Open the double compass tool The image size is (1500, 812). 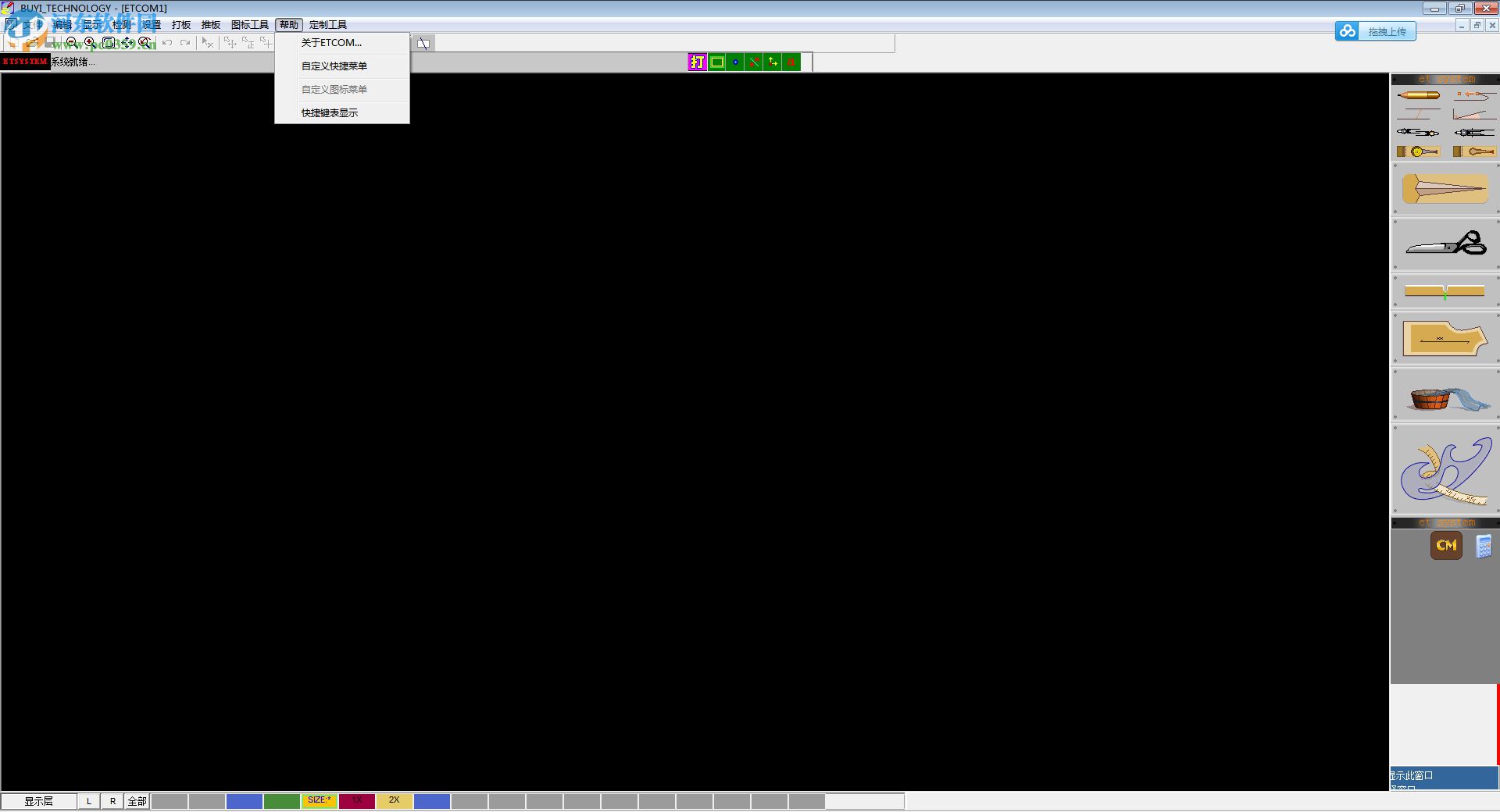pos(1418,133)
